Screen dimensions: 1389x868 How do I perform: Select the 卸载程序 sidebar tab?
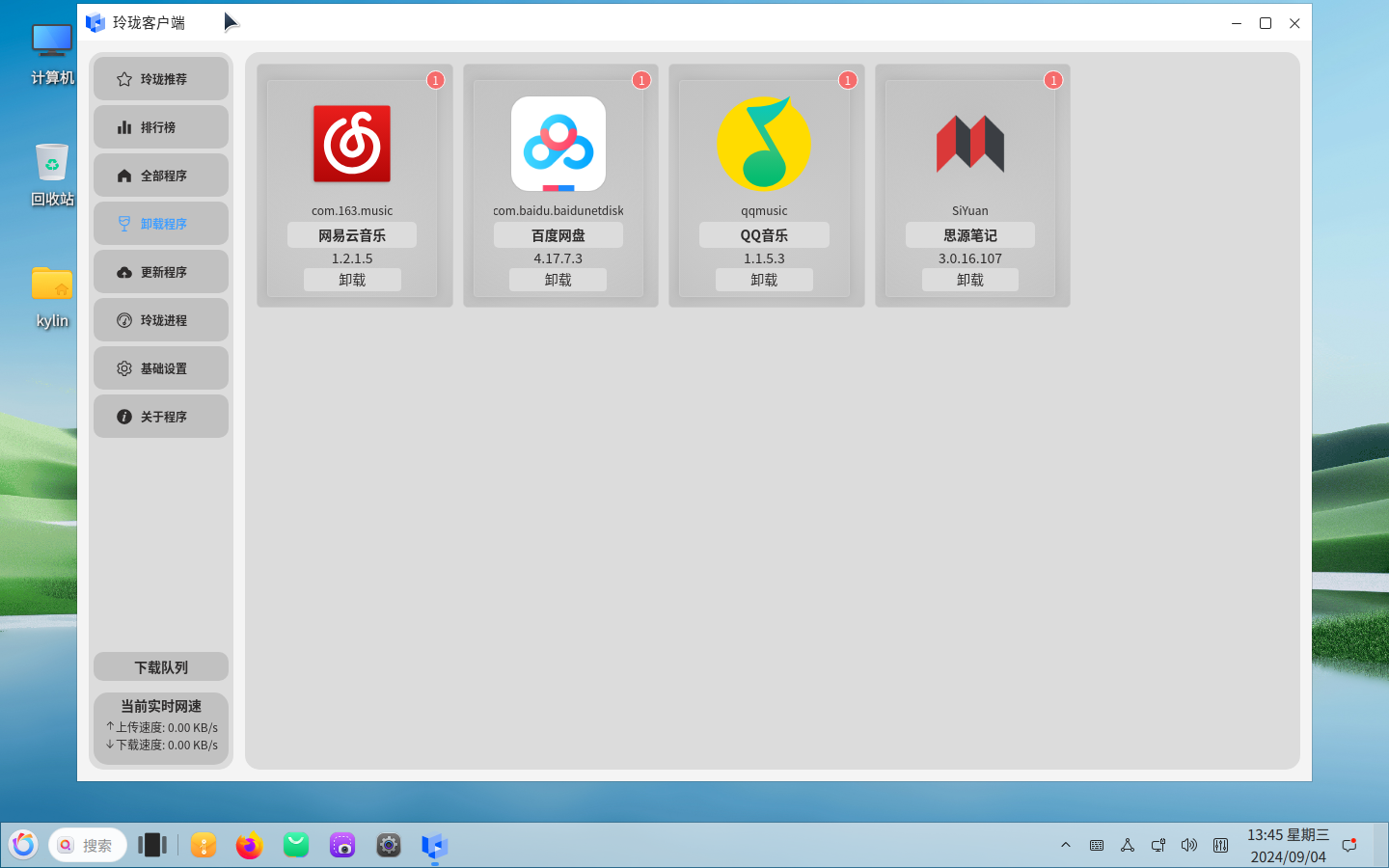[161, 224]
